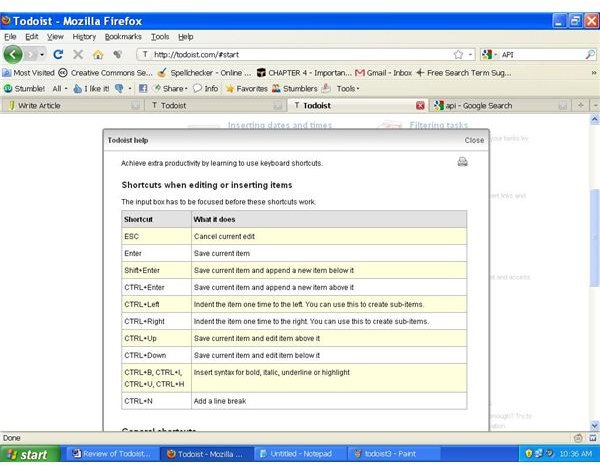600x466 pixels.
Task: Open the Bookmarks menu
Action: 123,37
